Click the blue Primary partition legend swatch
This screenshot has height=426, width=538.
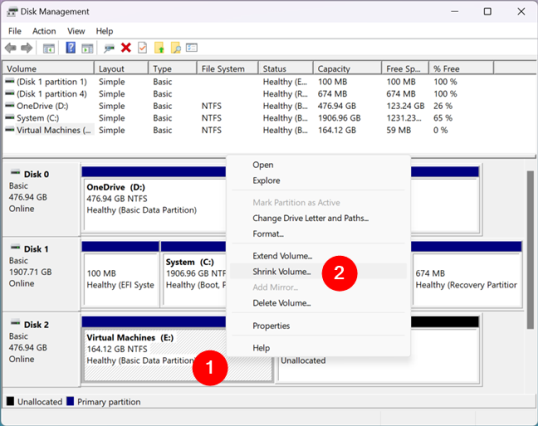click(70, 401)
